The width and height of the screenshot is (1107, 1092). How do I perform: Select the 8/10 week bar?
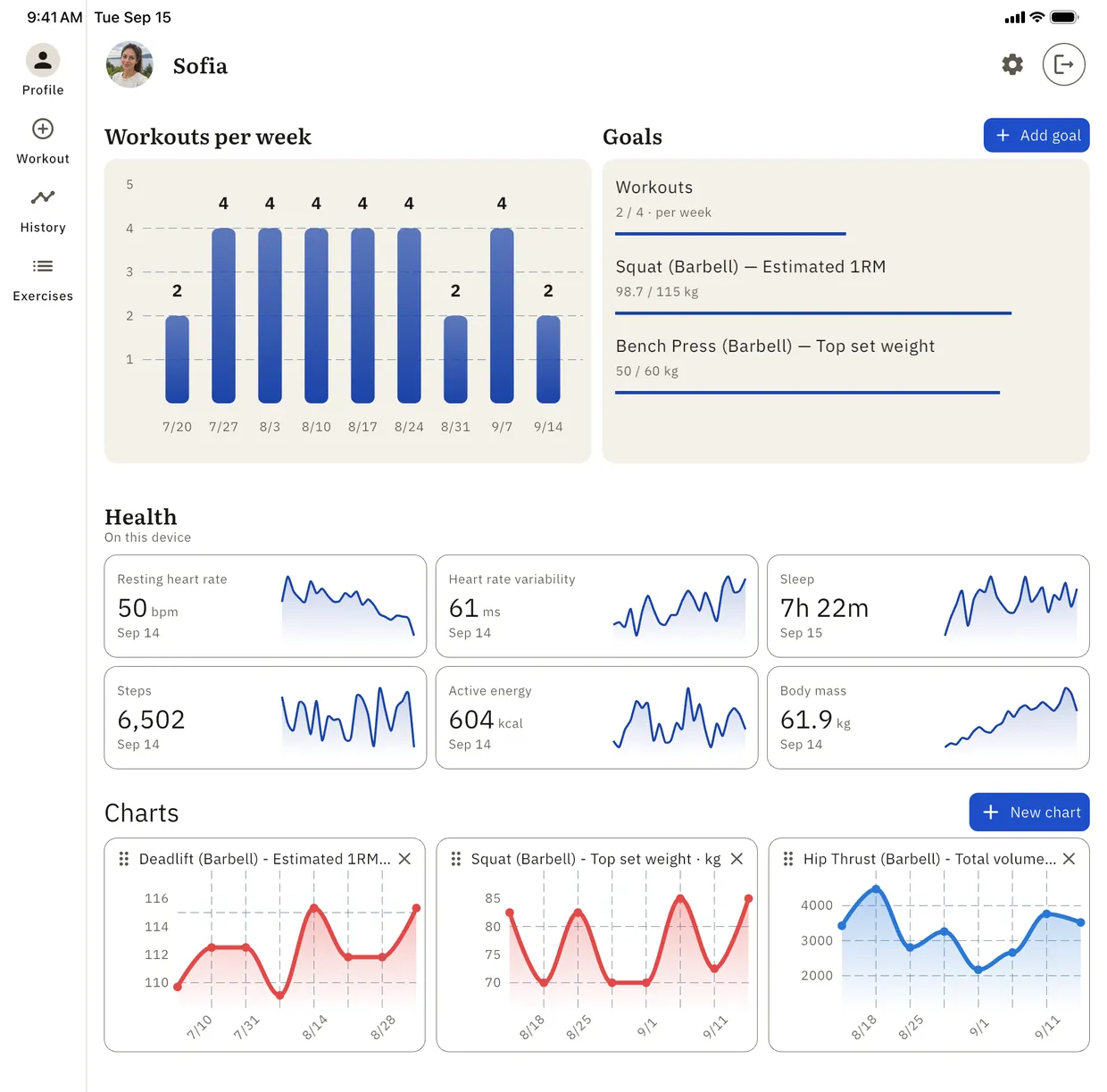316,315
